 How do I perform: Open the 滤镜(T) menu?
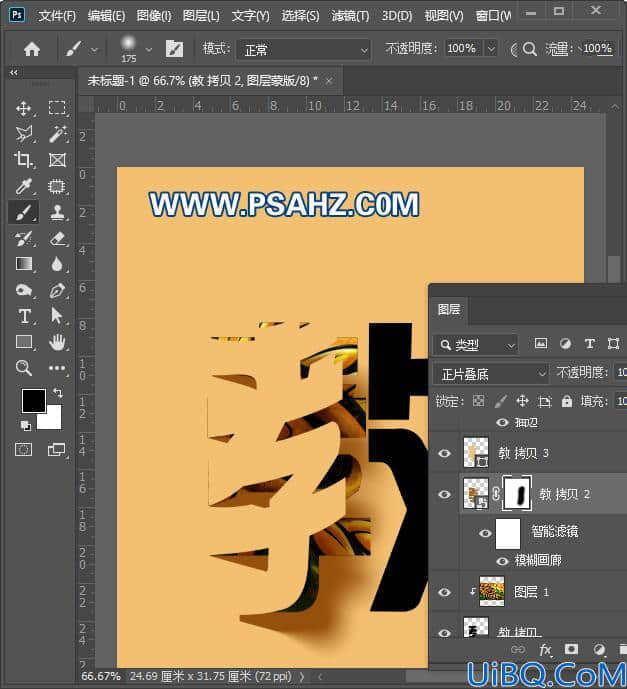[350, 16]
